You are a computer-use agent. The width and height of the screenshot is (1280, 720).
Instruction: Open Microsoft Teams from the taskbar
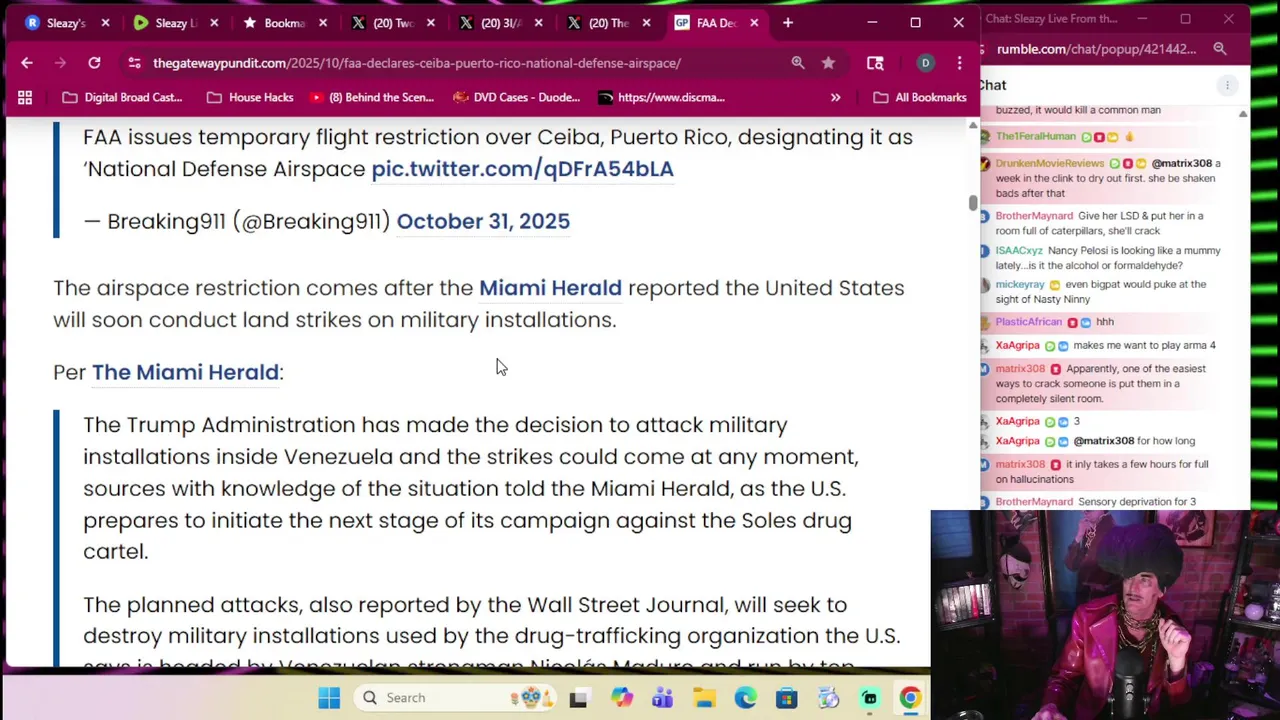pos(662,698)
